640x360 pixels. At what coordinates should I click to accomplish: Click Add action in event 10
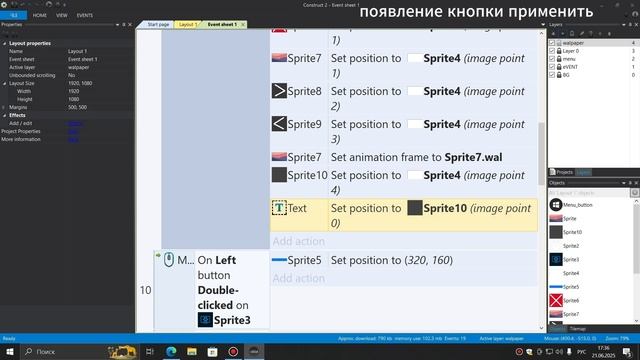point(299,278)
